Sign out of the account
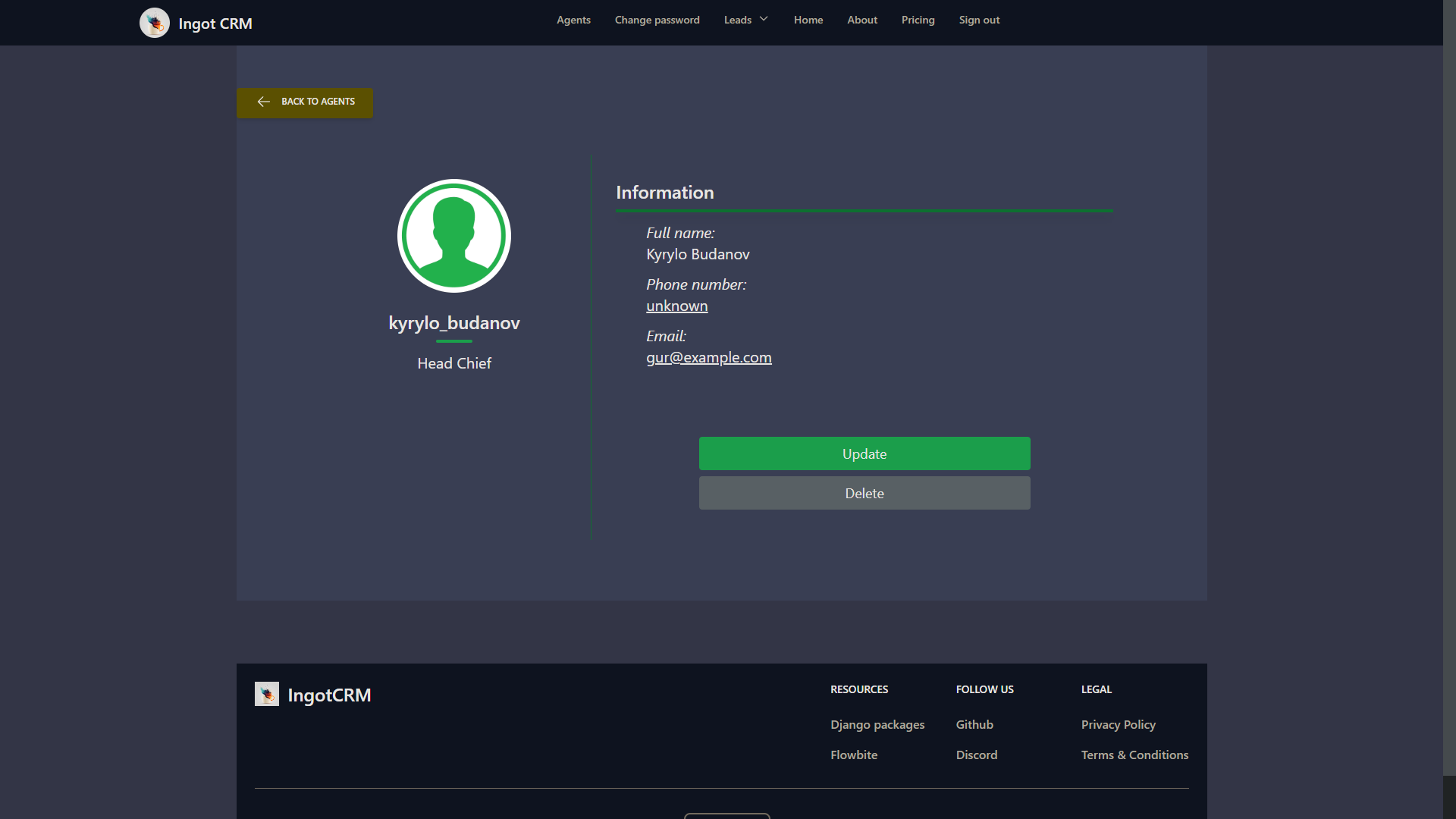Viewport: 1456px width, 819px height. (979, 20)
